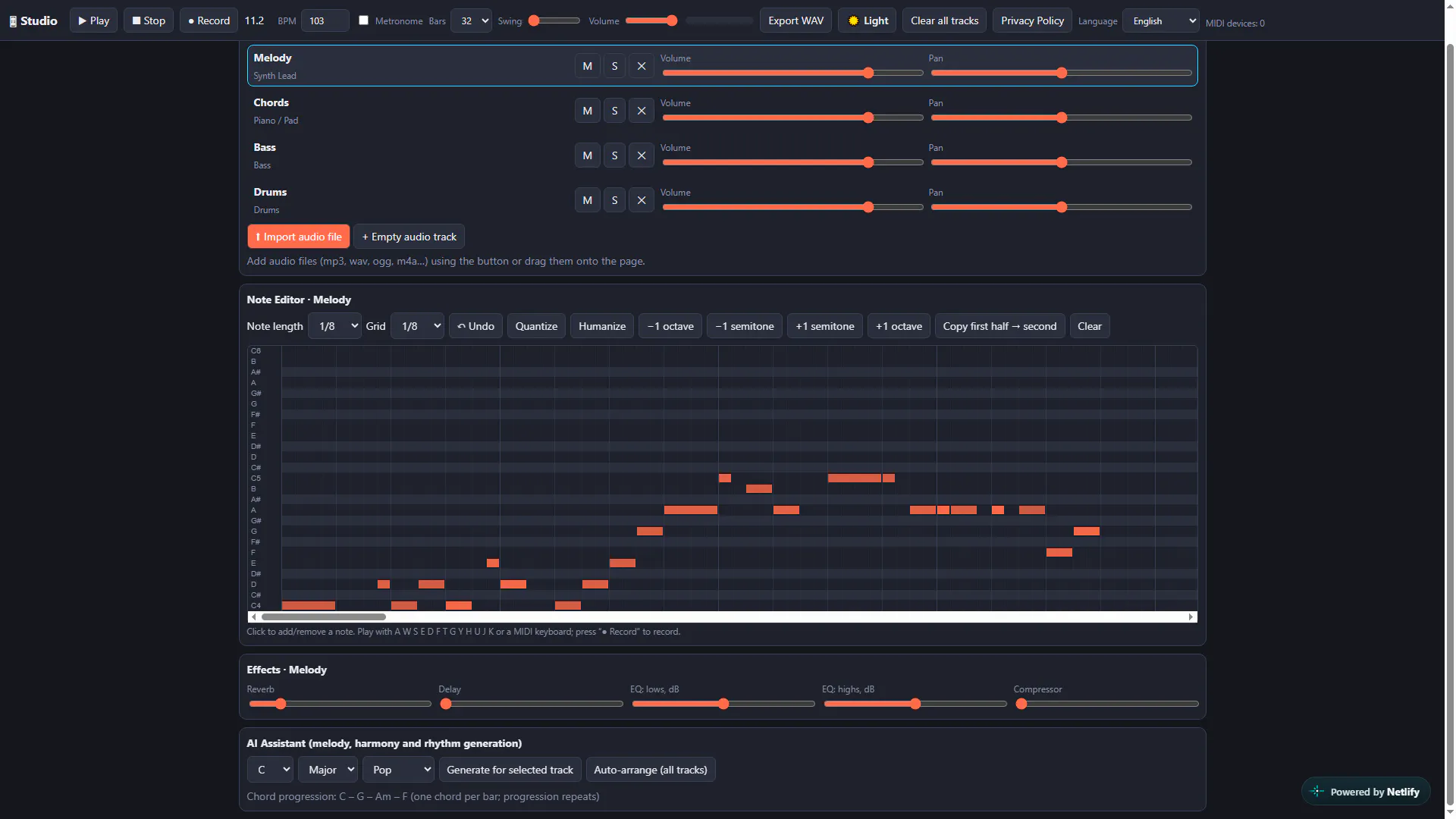Screen dimensions: 1456x819
Task: Click the BPM input field
Action: point(325,20)
